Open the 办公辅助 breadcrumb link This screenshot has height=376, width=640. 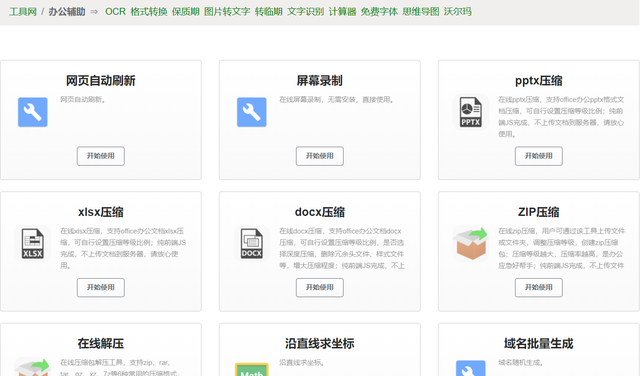click(67, 11)
